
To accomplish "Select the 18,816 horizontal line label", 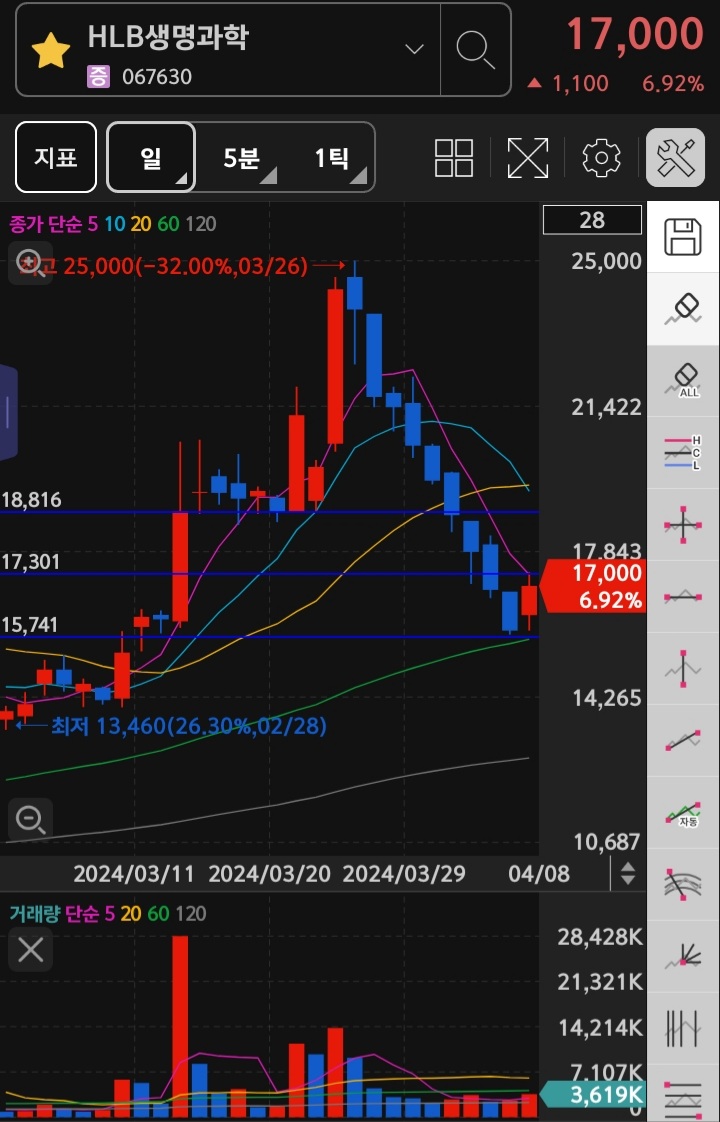I will [31, 499].
